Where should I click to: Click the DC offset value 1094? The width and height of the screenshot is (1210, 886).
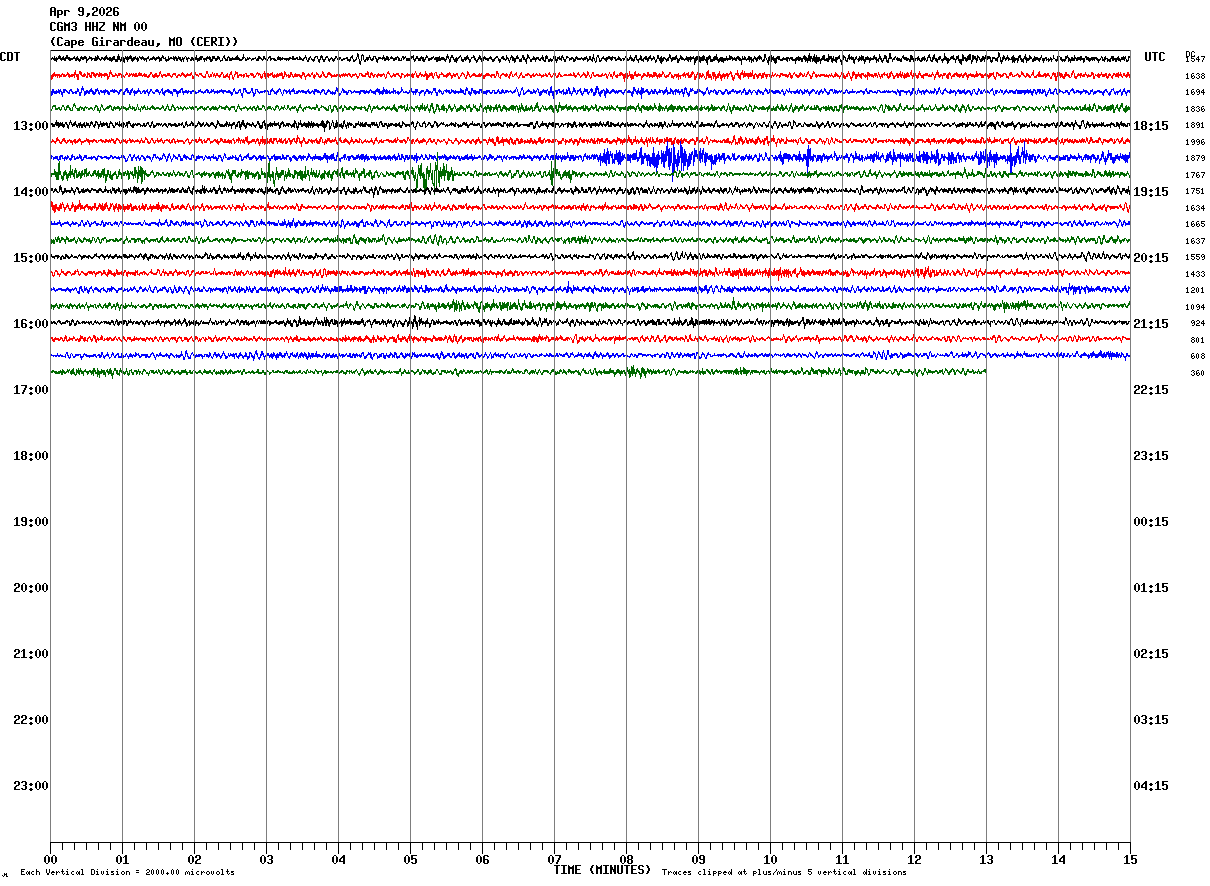coord(1195,307)
